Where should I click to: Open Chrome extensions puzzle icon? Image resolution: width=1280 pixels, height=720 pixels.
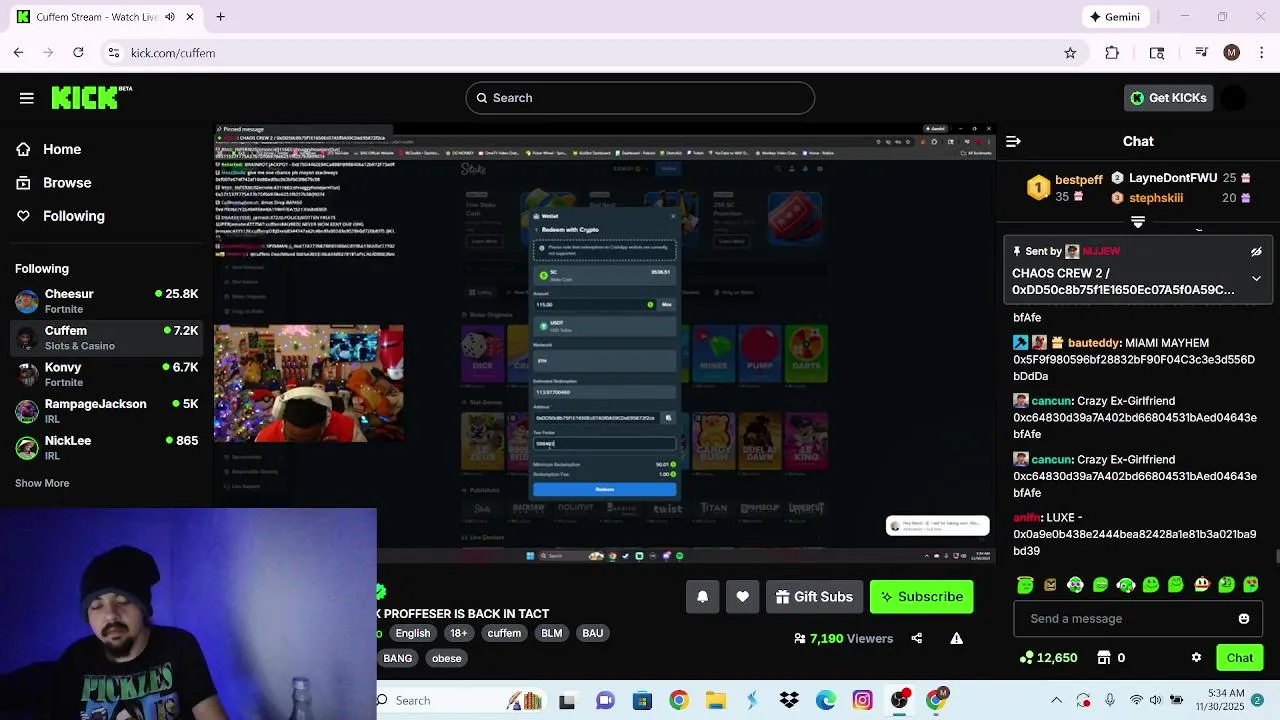tap(1112, 53)
